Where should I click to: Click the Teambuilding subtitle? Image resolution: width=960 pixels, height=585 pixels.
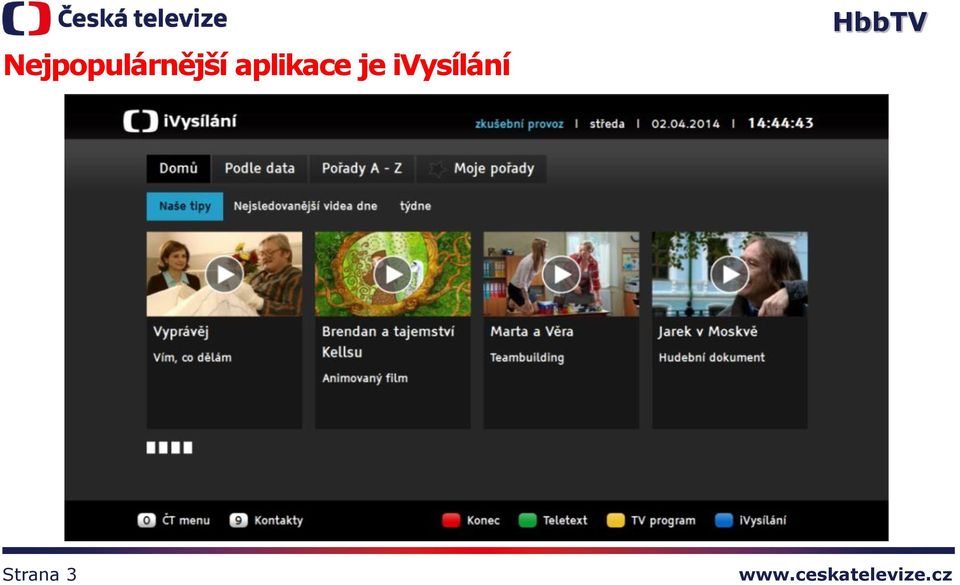point(527,357)
